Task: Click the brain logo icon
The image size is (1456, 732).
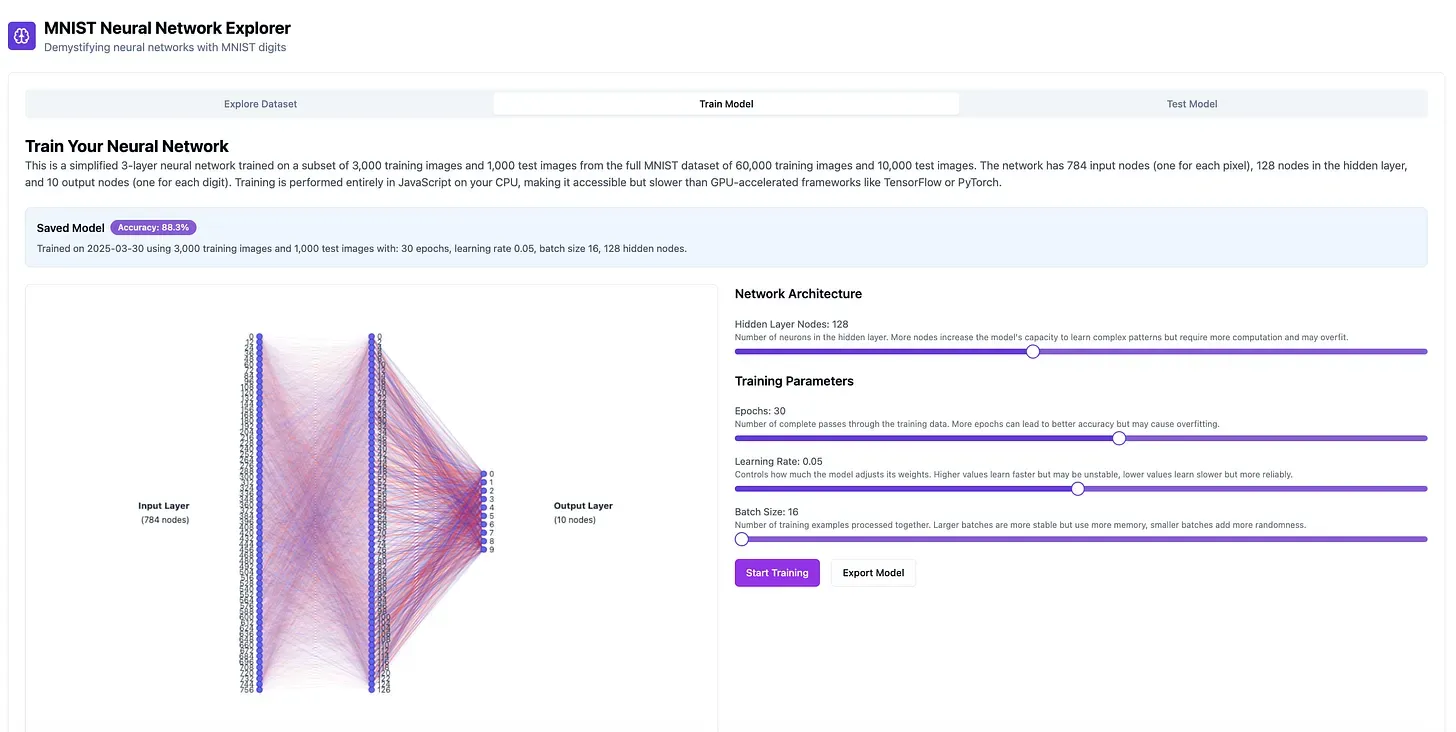Action: coord(22,37)
